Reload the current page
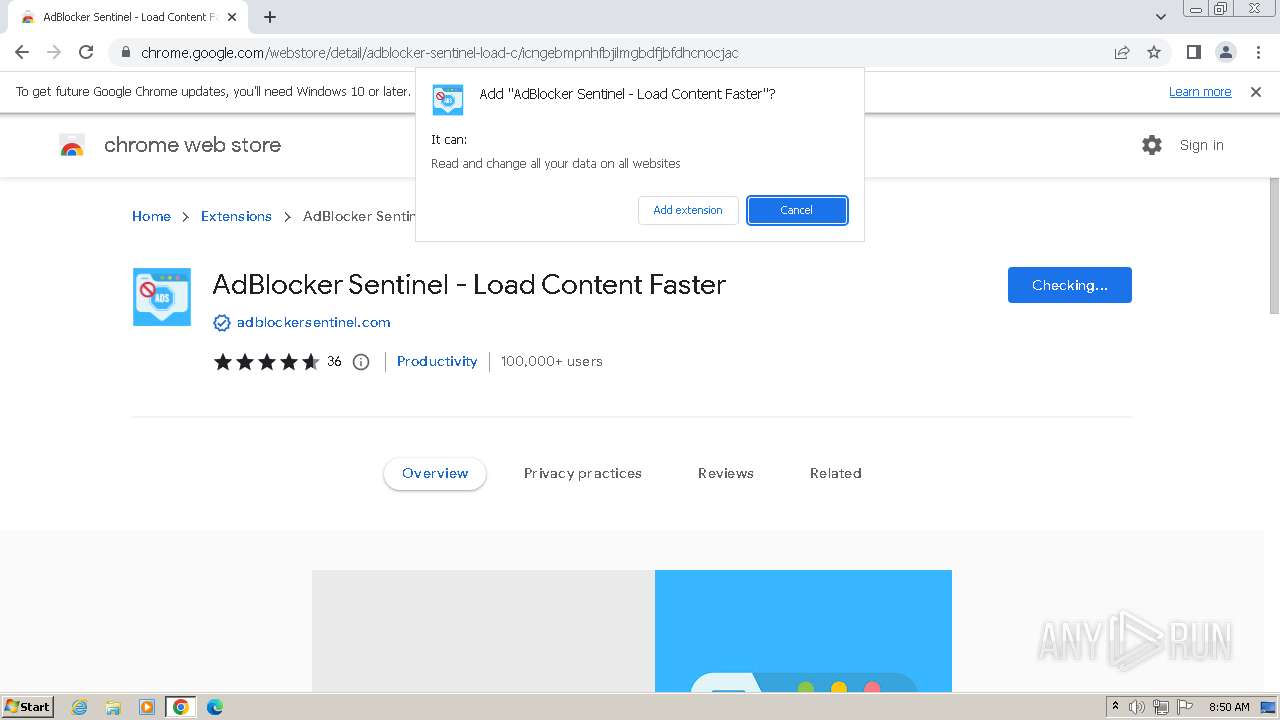Image resolution: width=1280 pixels, height=720 pixels. coord(86,52)
